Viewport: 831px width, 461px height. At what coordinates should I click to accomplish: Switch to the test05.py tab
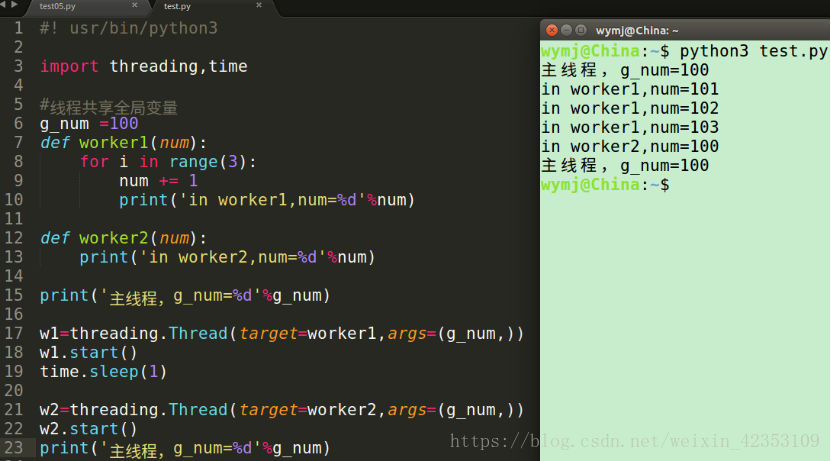click(57, 6)
